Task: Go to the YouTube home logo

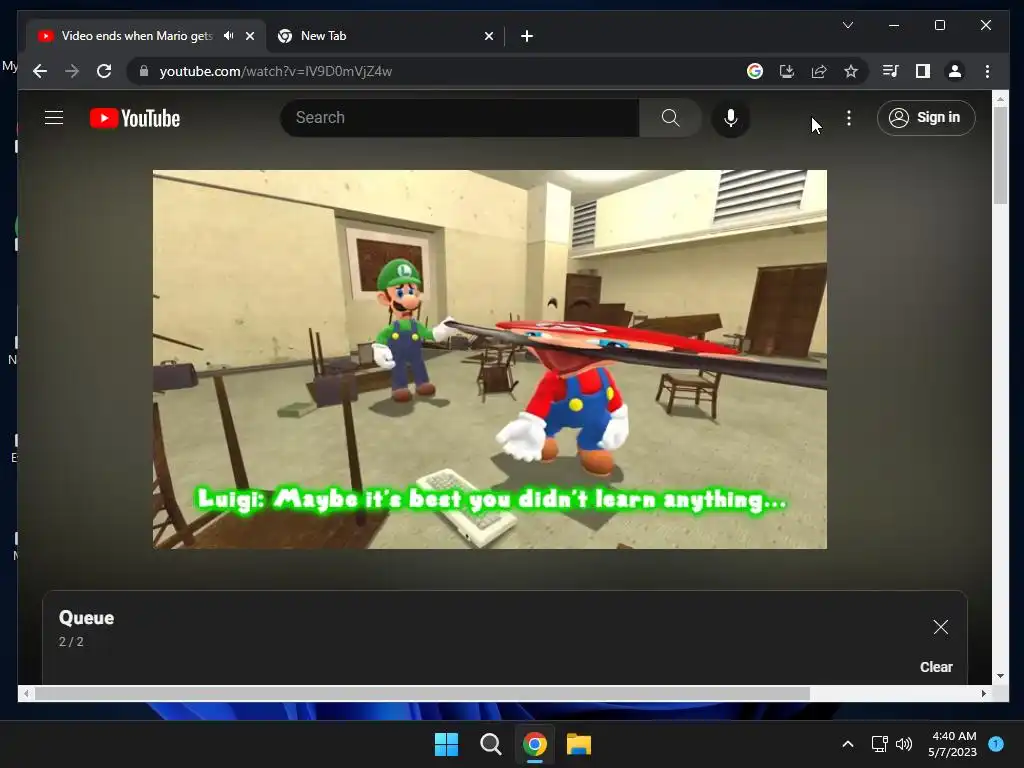Action: tap(135, 118)
